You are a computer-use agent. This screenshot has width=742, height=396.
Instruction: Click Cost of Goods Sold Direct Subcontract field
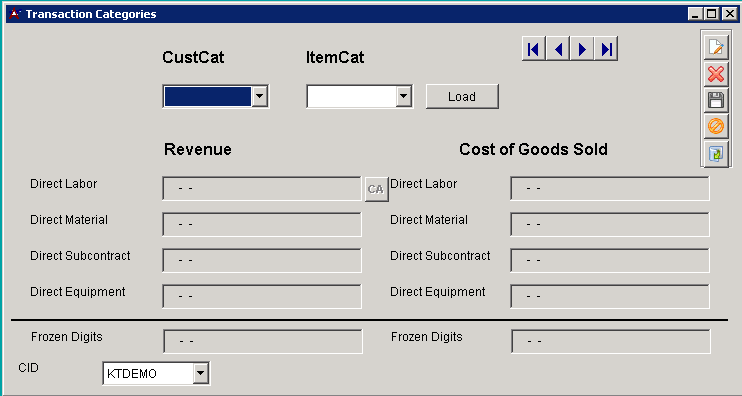610,260
